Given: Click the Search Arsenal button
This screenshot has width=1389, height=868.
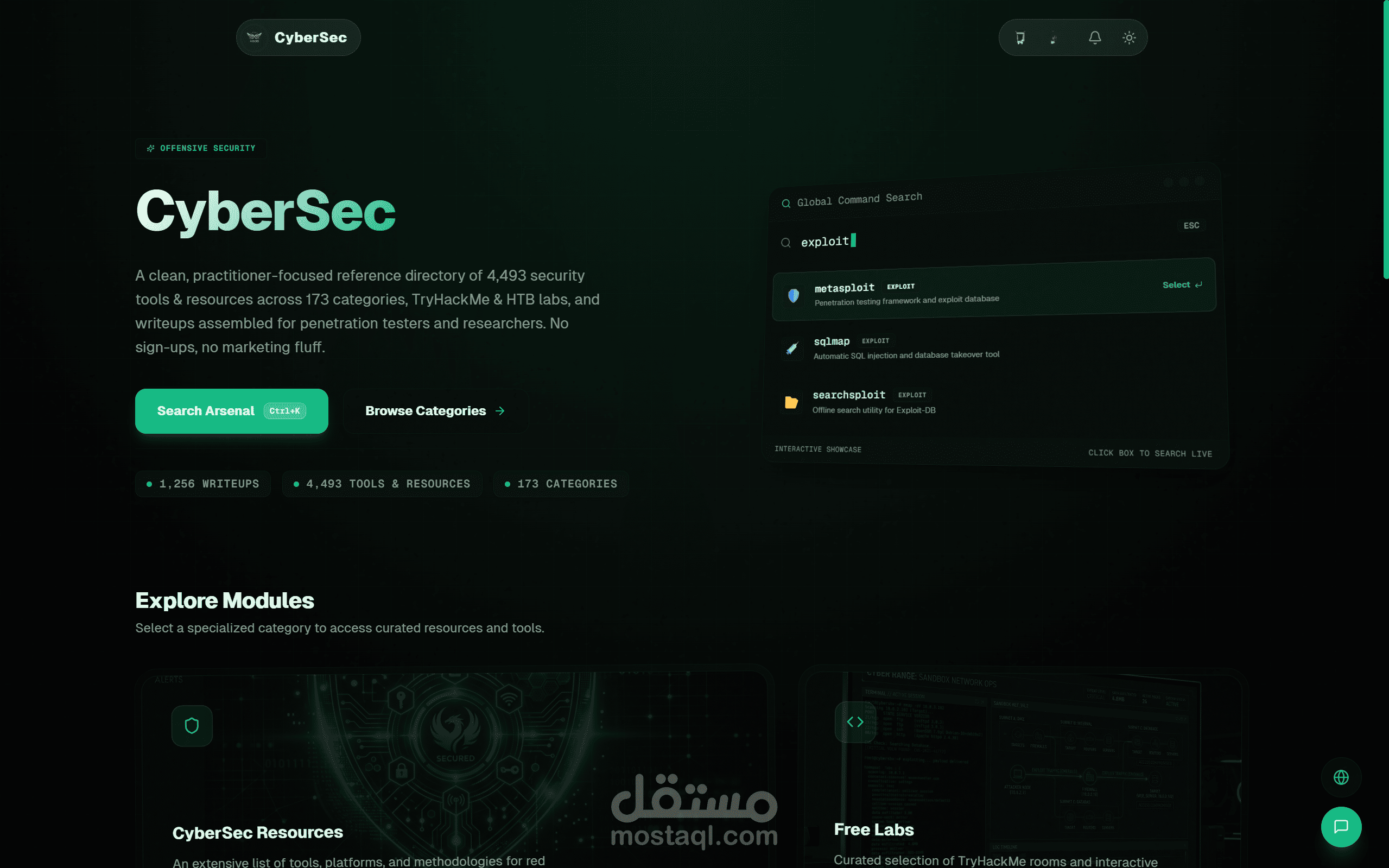Looking at the screenshot, I should point(231,411).
